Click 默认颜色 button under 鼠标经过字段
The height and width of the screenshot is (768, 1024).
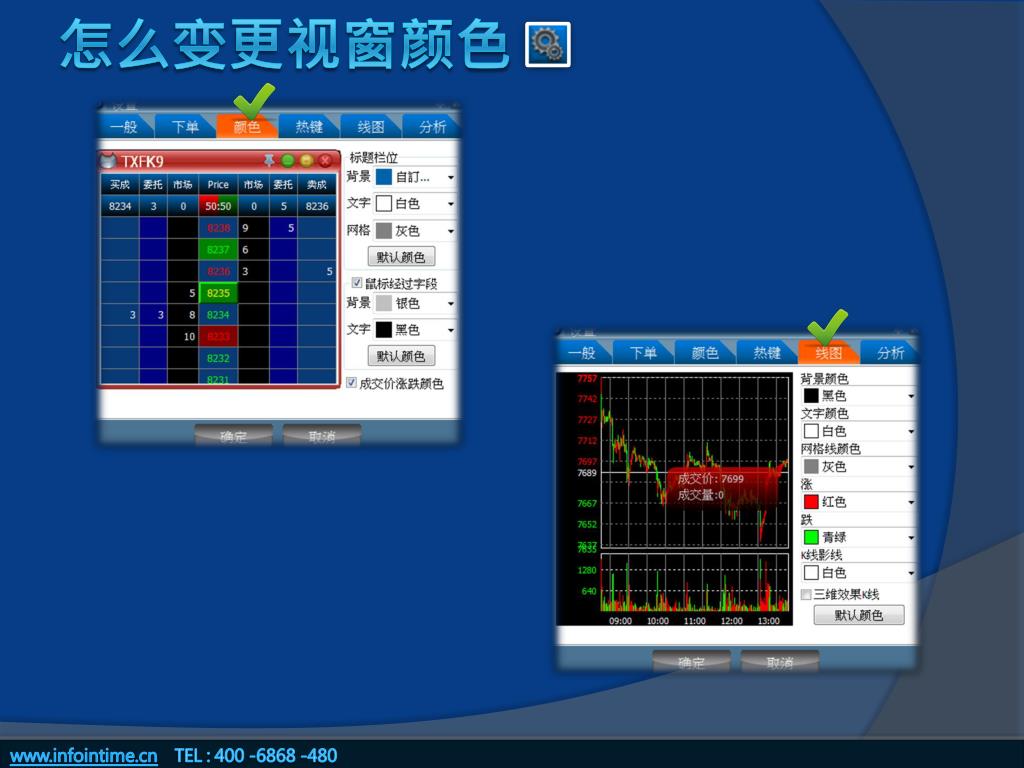click(x=401, y=356)
